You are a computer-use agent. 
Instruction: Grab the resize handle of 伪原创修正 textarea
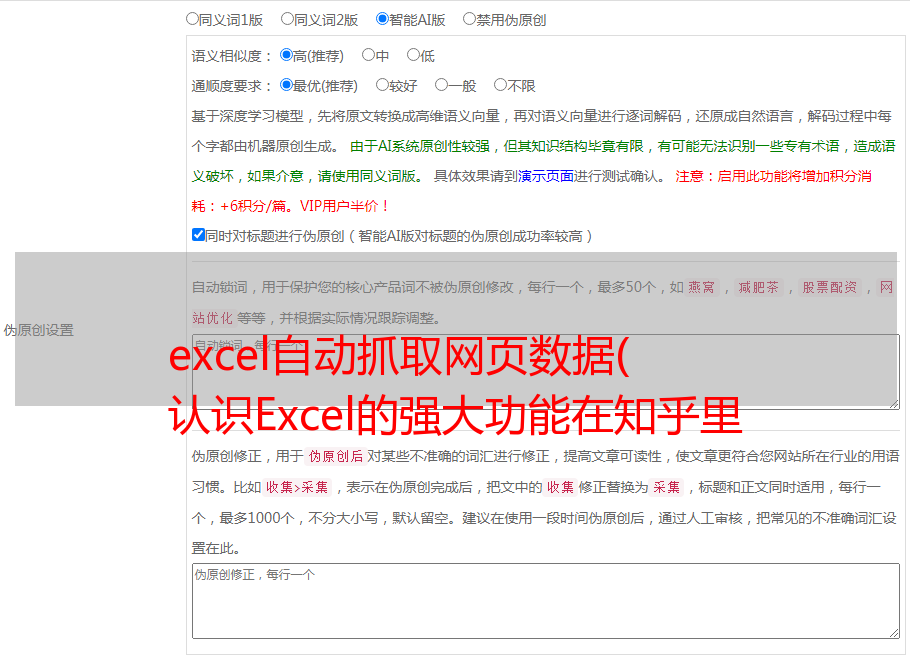[x=894, y=634]
